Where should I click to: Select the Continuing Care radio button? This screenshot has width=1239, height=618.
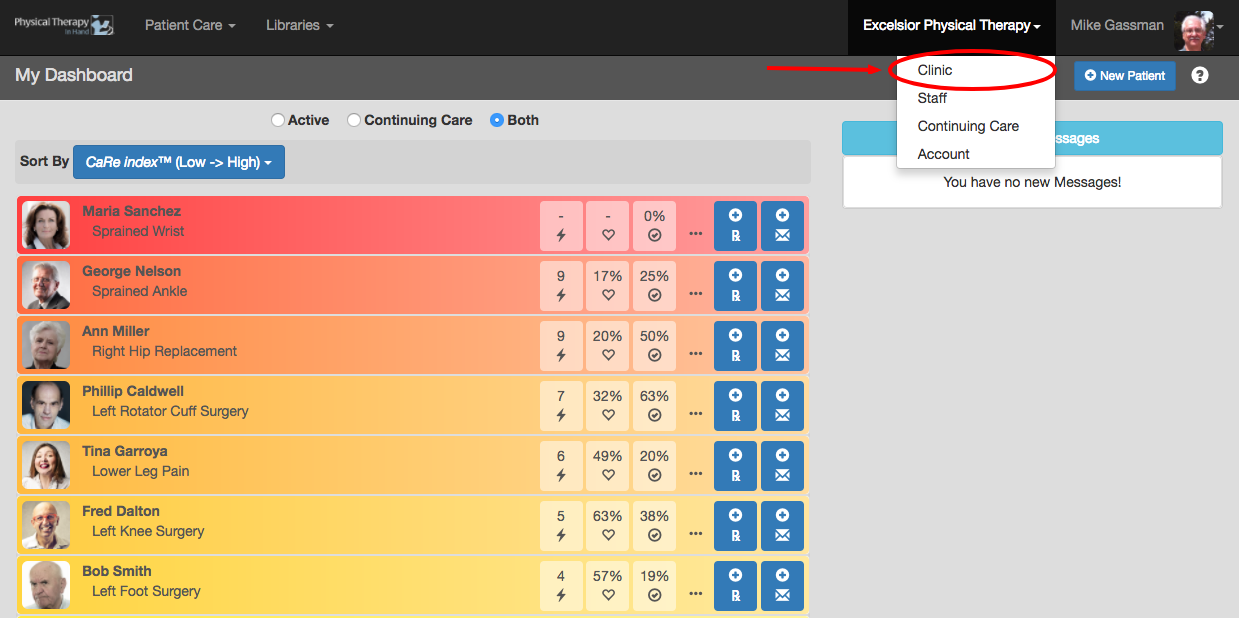tap(354, 120)
